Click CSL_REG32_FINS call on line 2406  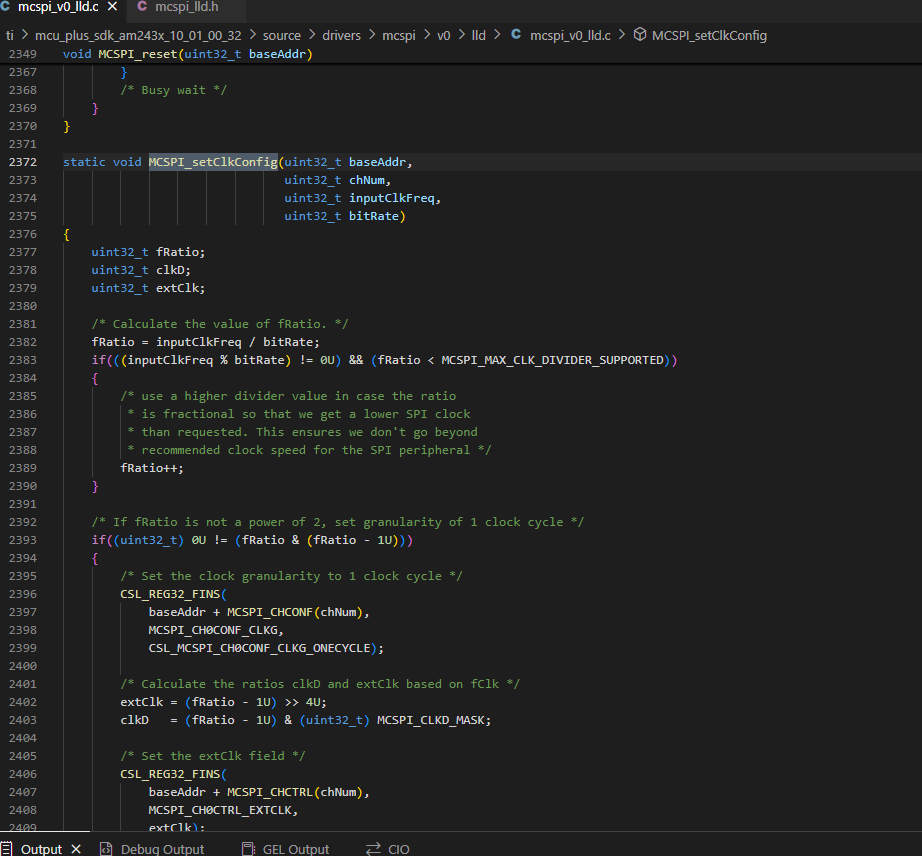(170, 774)
